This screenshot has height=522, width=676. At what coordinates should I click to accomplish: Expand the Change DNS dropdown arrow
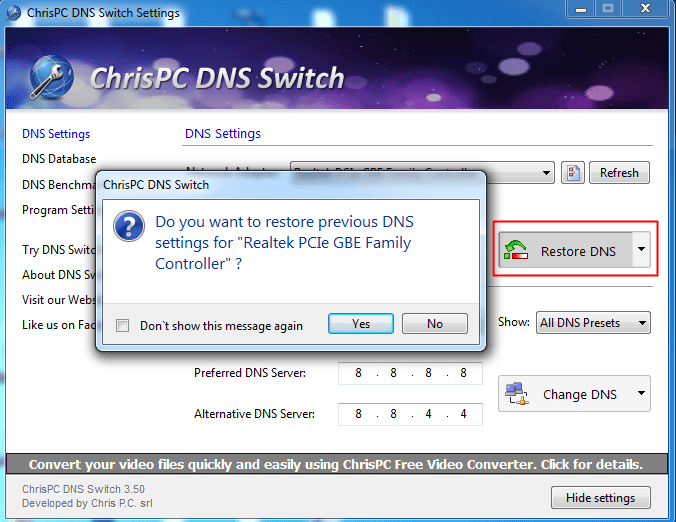(x=641, y=394)
